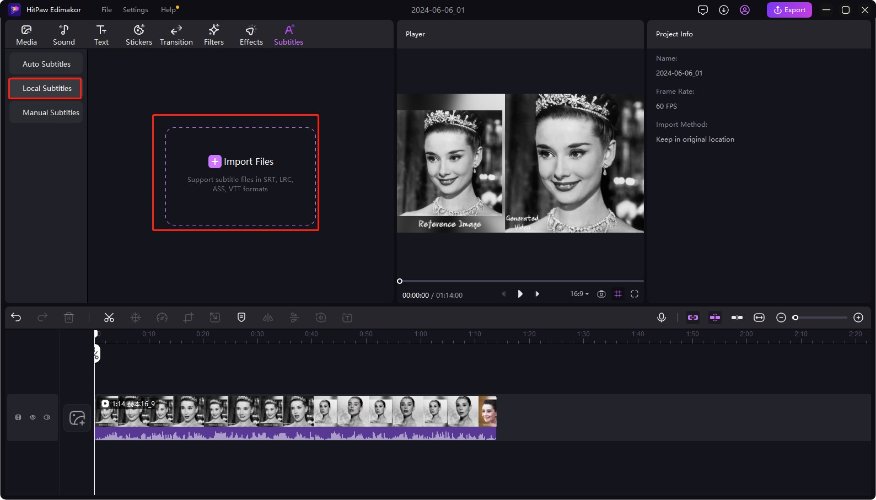Image resolution: width=876 pixels, height=500 pixels.
Task: Open the Help menu
Action: pyautogui.click(x=168, y=9)
